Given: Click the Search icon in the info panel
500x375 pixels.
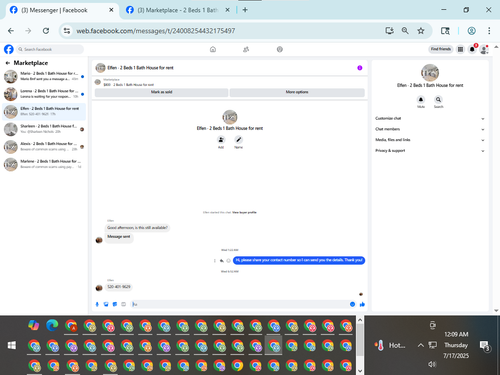Looking at the screenshot, I should point(438,99).
